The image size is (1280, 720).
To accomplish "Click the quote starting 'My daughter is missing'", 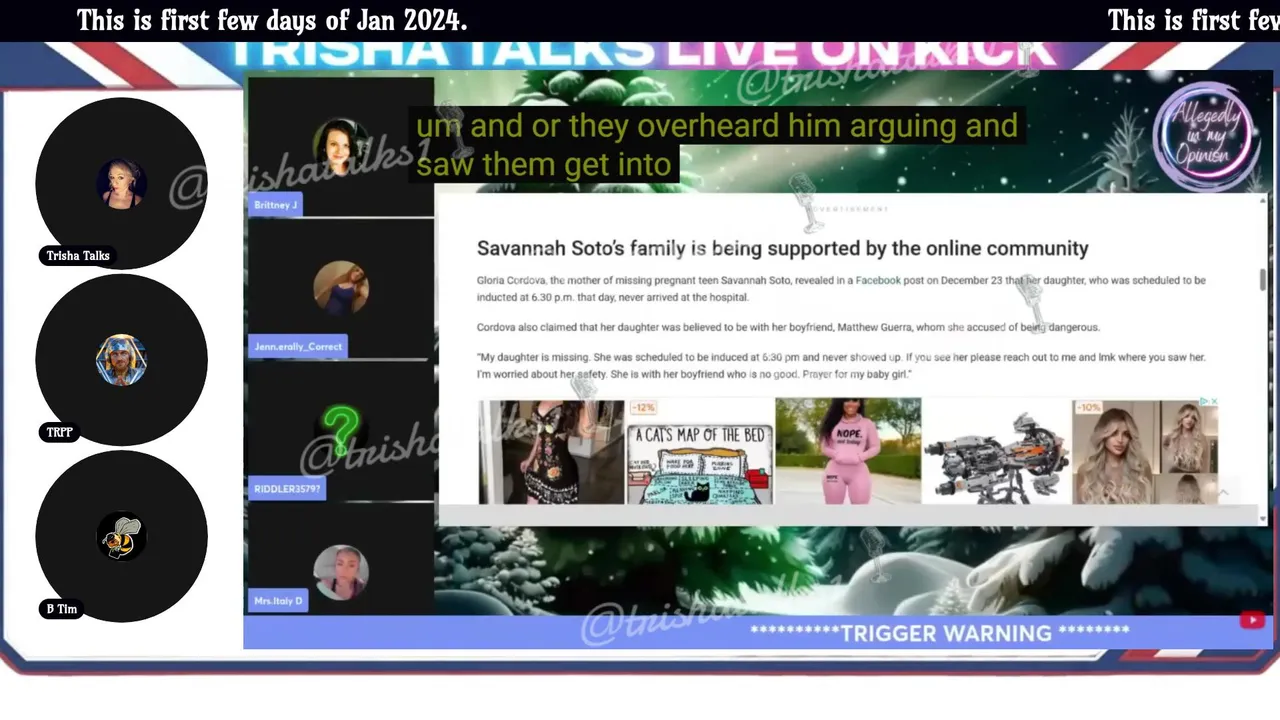I will (841, 365).
